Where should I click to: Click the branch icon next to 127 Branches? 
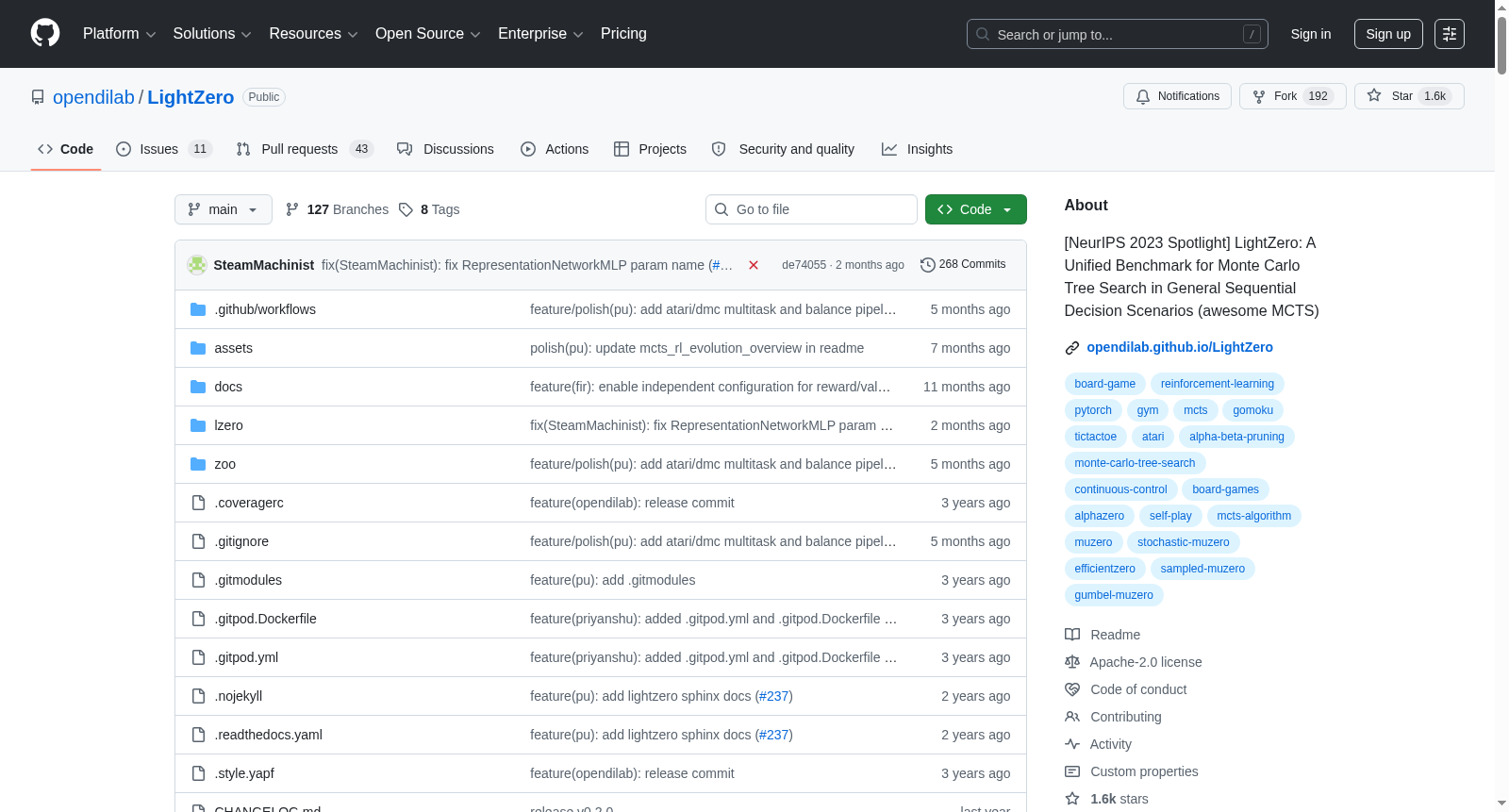tap(292, 209)
